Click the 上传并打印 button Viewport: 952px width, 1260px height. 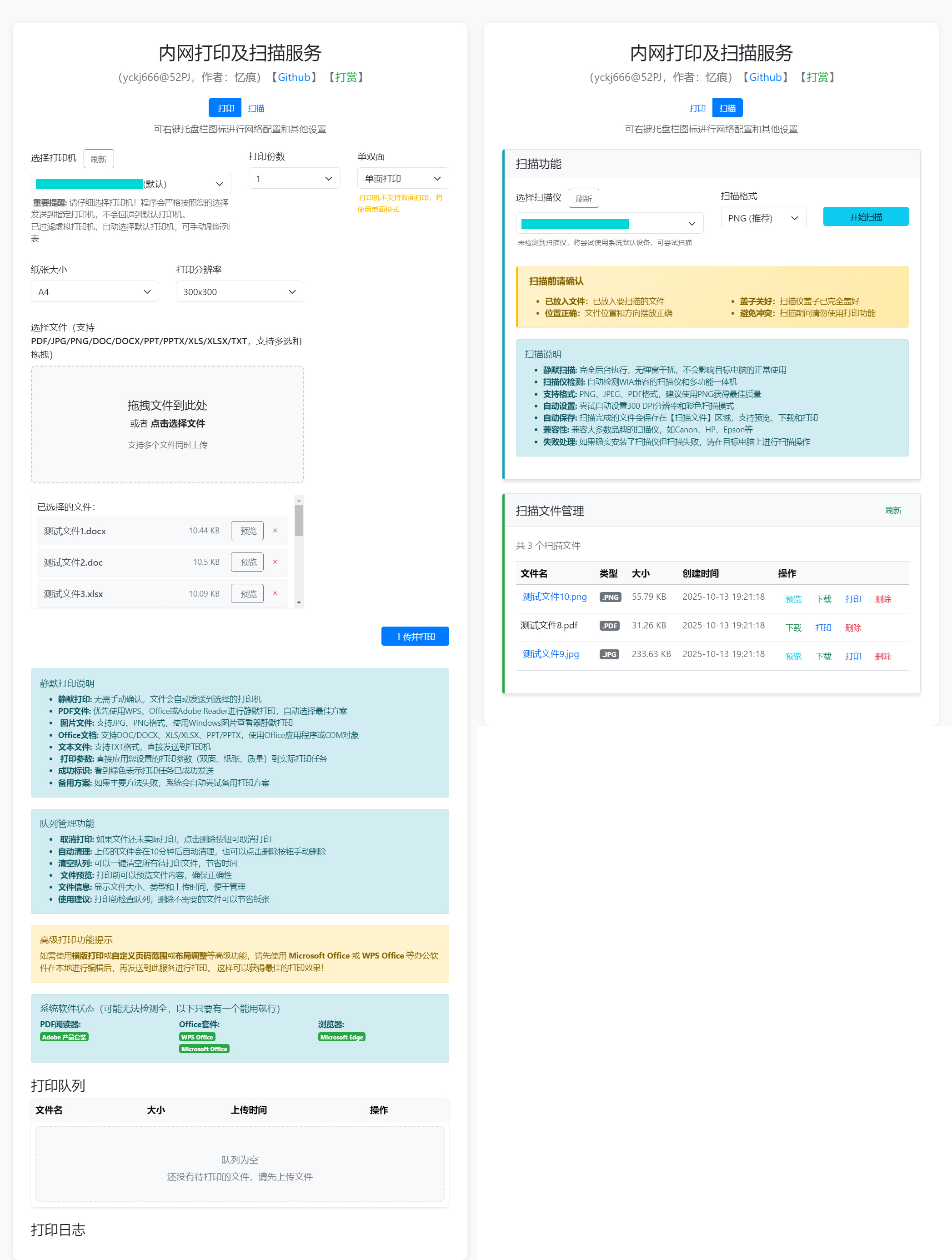coord(415,636)
